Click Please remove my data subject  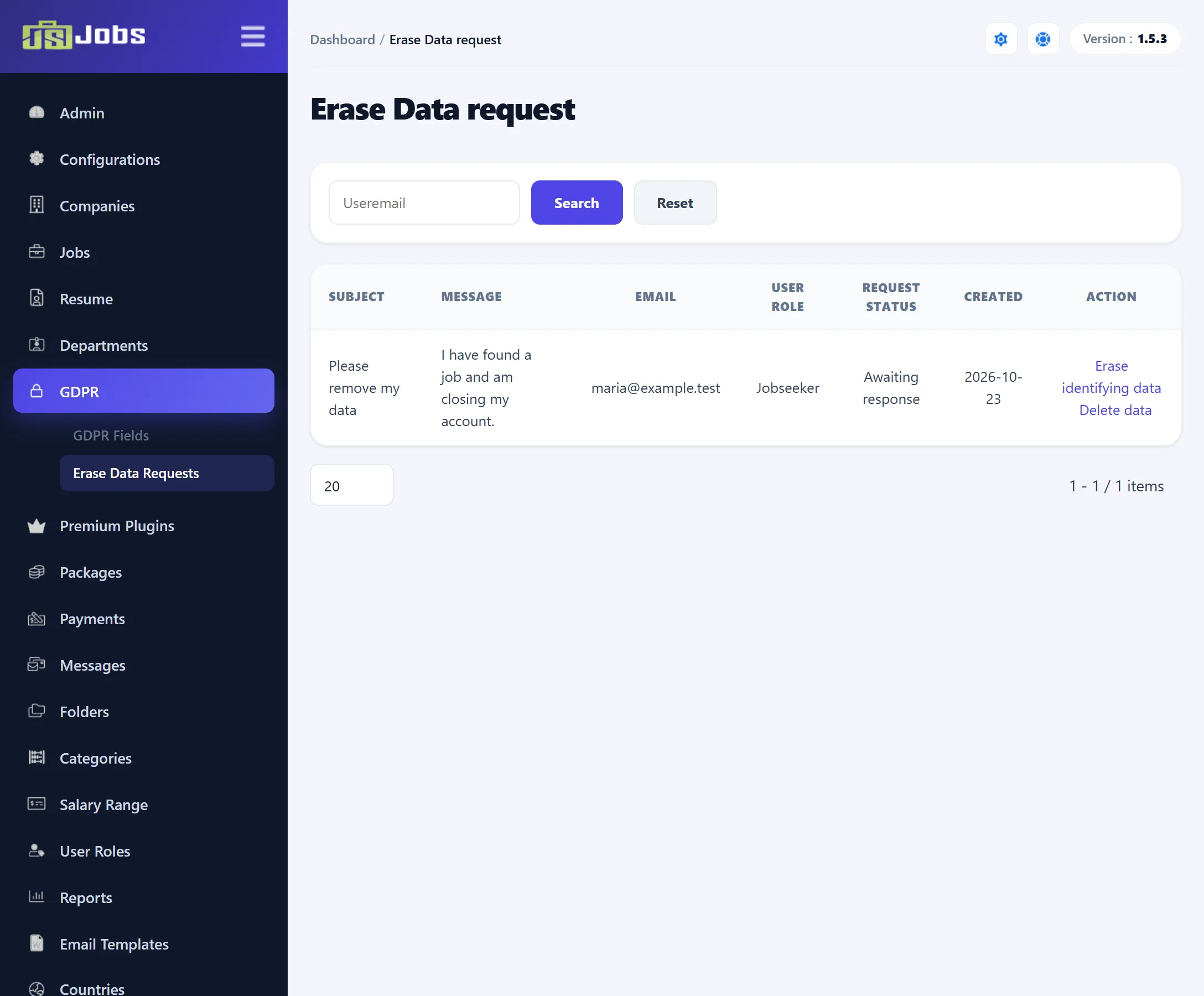(364, 388)
